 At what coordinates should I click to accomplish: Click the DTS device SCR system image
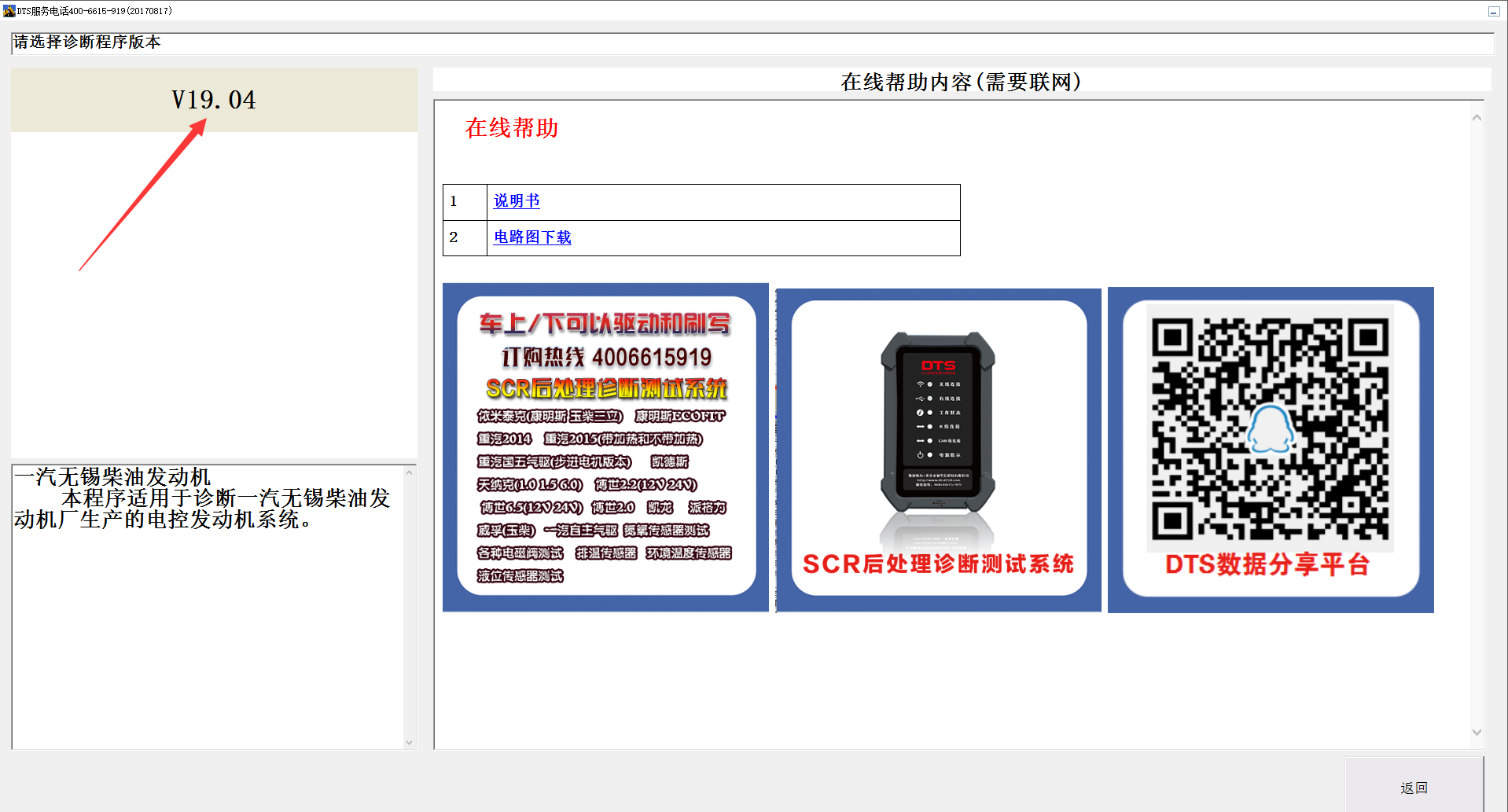pos(939,450)
